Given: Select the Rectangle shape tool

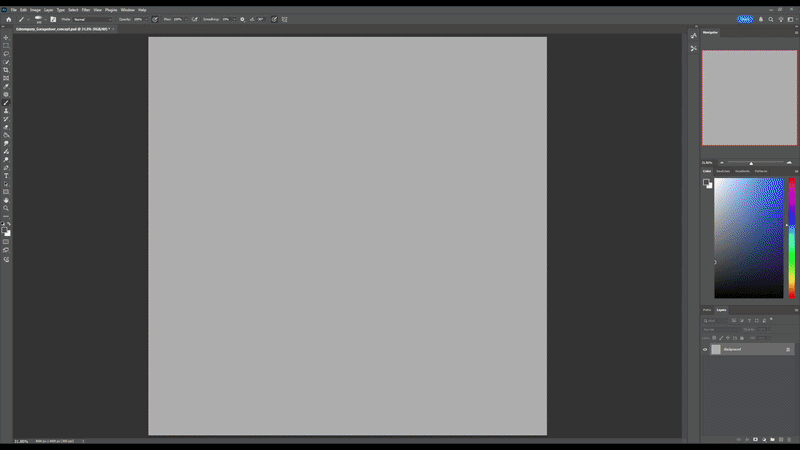Looking at the screenshot, I should (6, 192).
